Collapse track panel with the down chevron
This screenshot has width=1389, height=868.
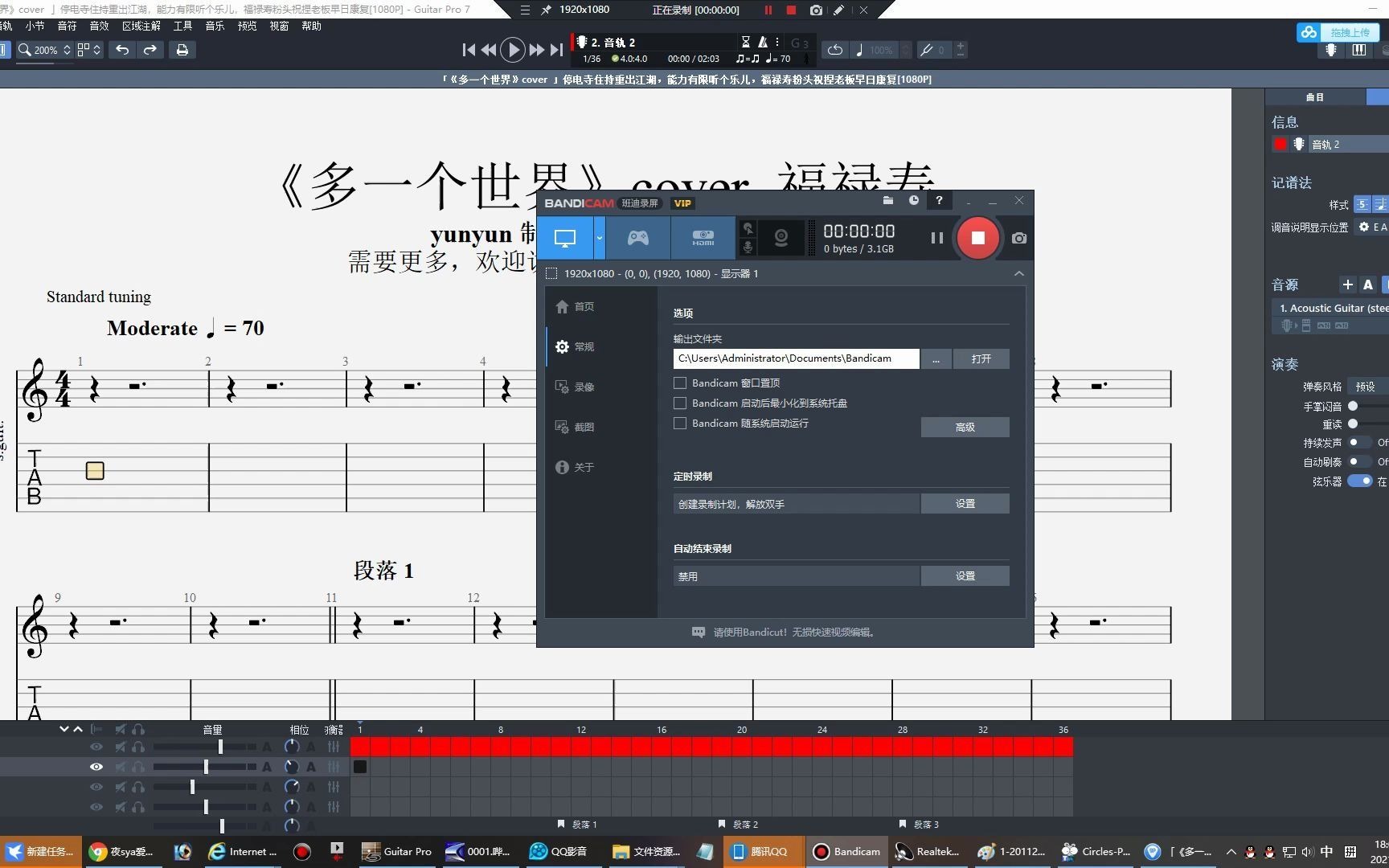tap(64, 730)
